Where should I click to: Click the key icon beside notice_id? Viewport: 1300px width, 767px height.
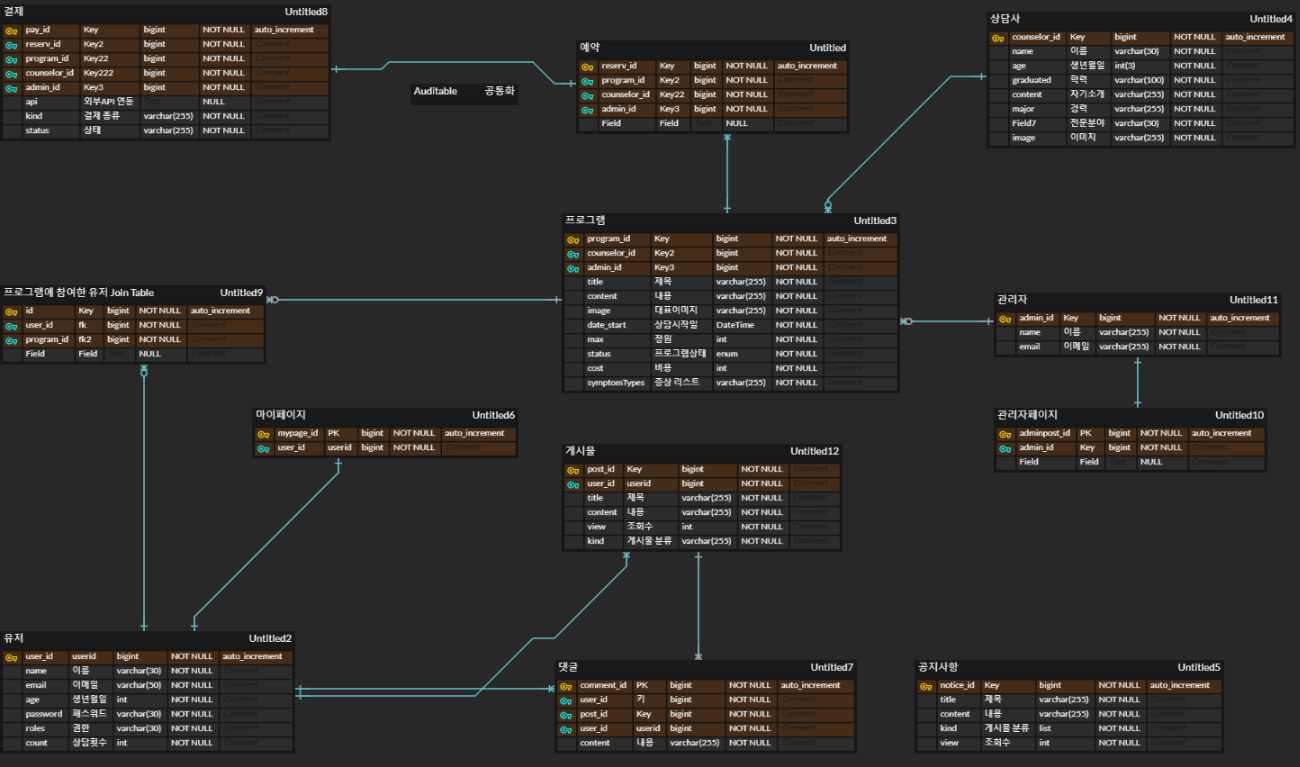(926, 686)
